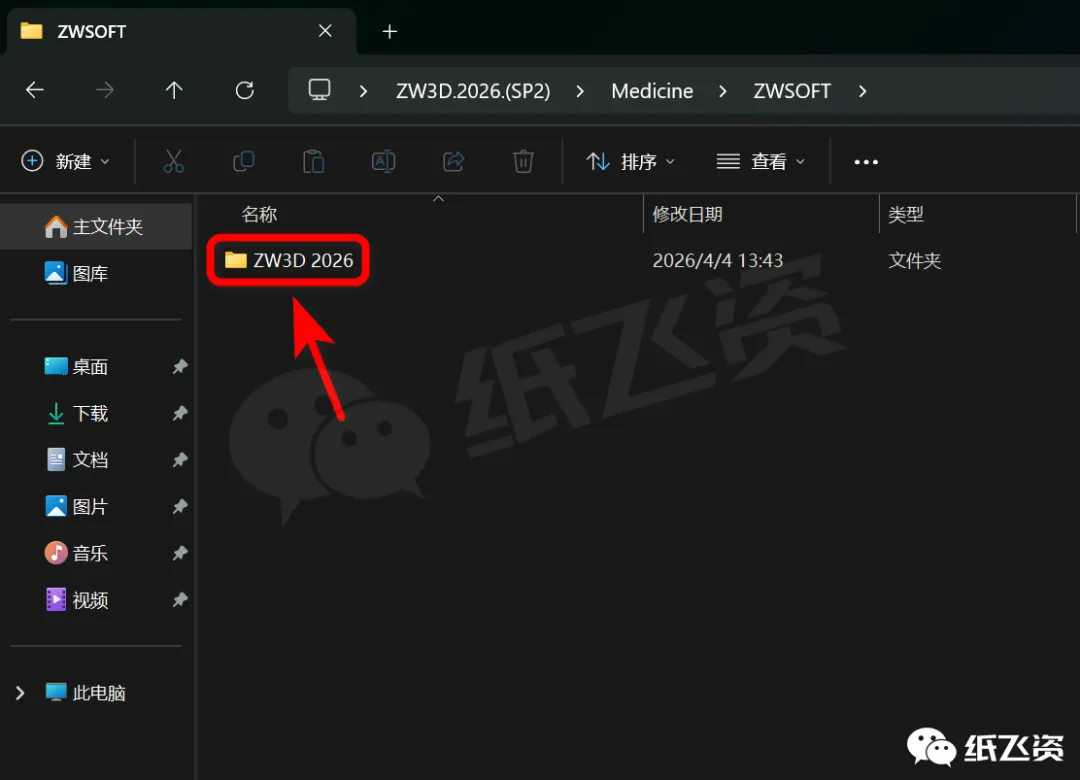Navigate to Medicine breadcrumb

652,91
